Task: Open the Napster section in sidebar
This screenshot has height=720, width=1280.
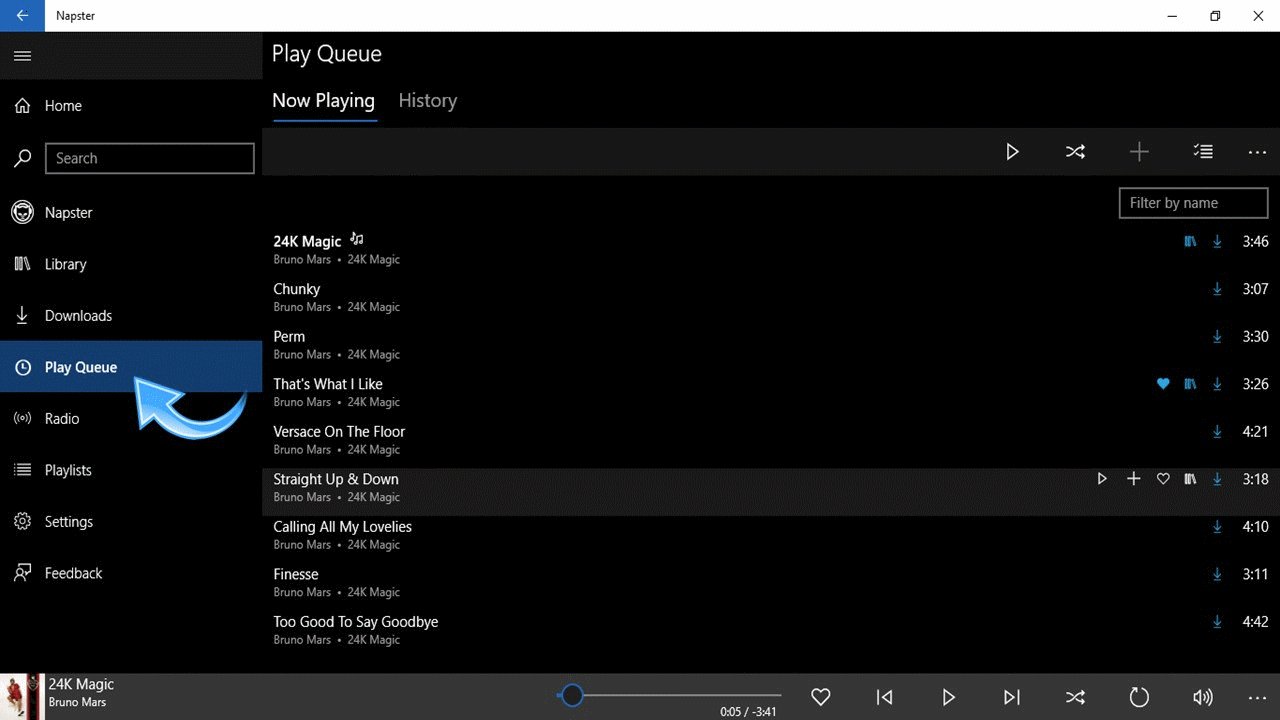Action: [x=131, y=212]
